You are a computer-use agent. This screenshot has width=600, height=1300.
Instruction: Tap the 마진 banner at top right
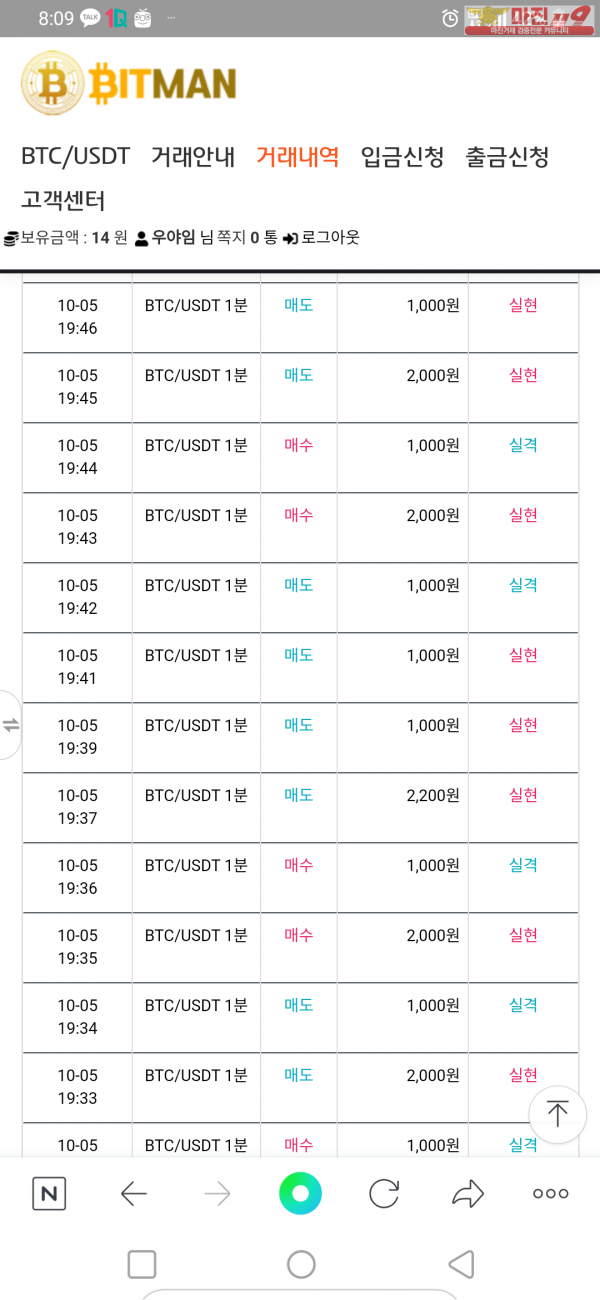click(528, 18)
